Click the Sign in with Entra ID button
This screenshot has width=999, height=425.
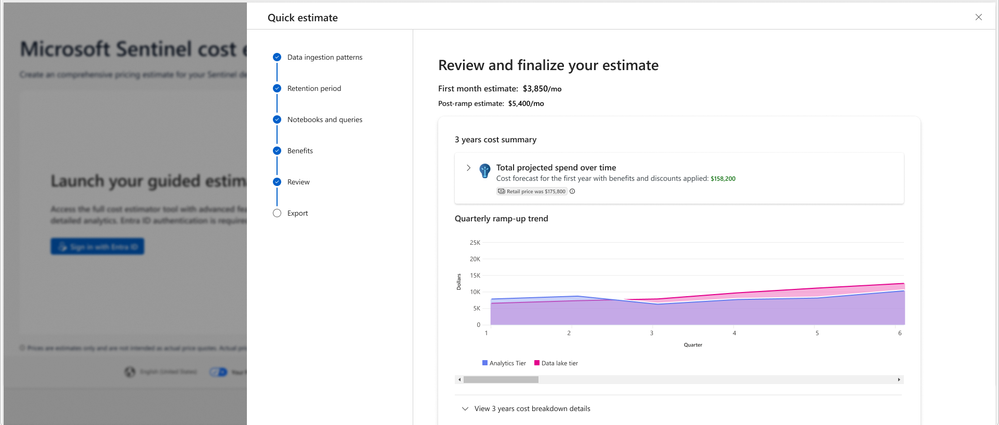[x=98, y=246]
